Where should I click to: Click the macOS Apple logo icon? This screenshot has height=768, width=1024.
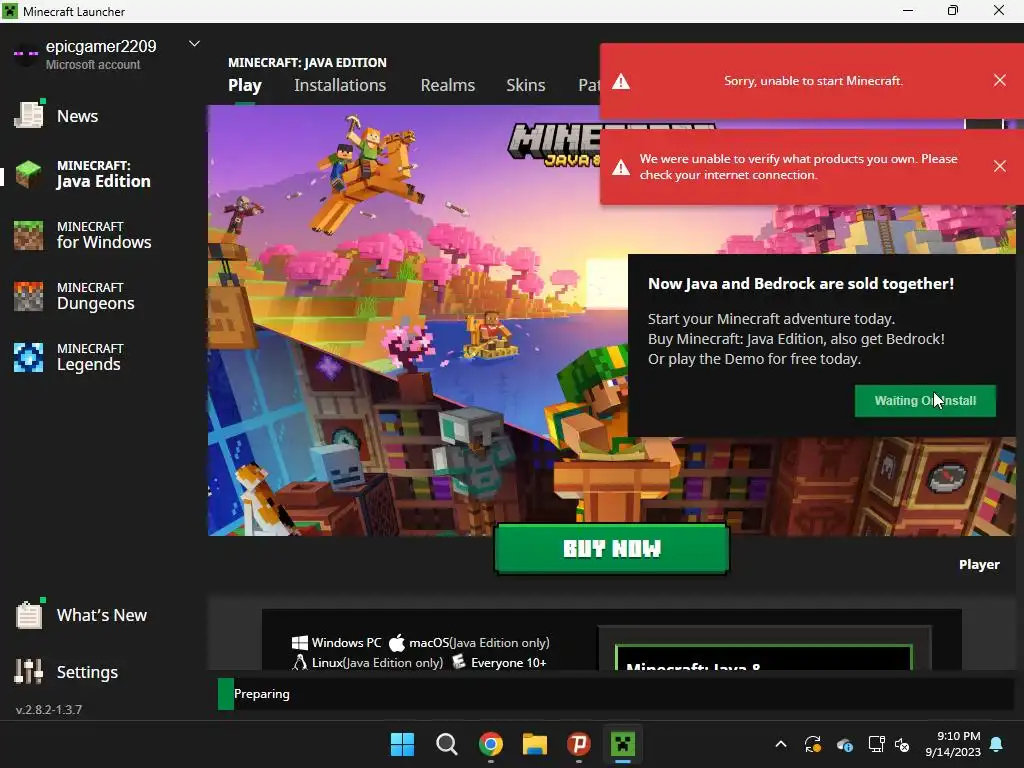coord(397,643)
